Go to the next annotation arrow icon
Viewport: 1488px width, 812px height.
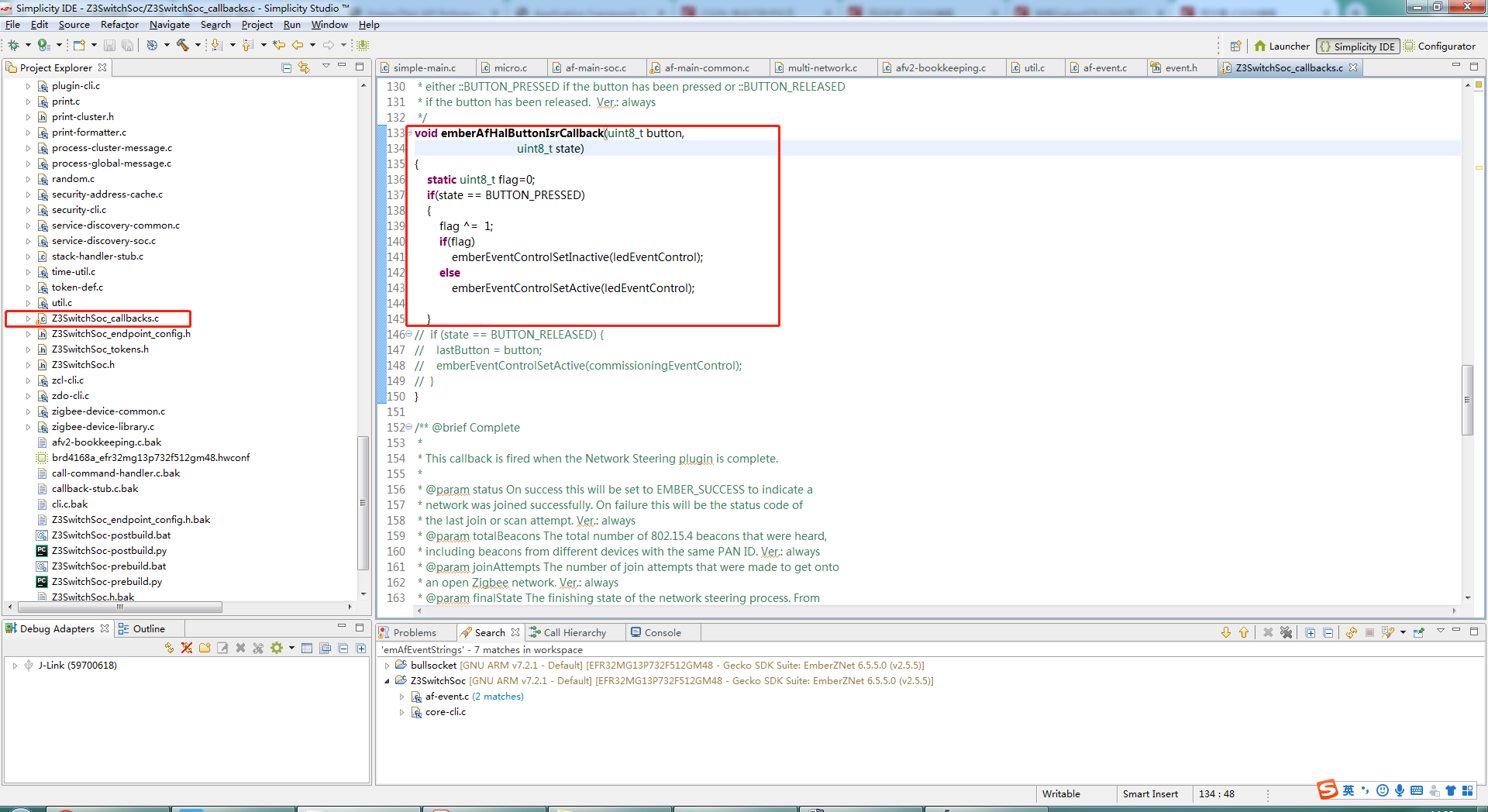click(x=217, y=45)
